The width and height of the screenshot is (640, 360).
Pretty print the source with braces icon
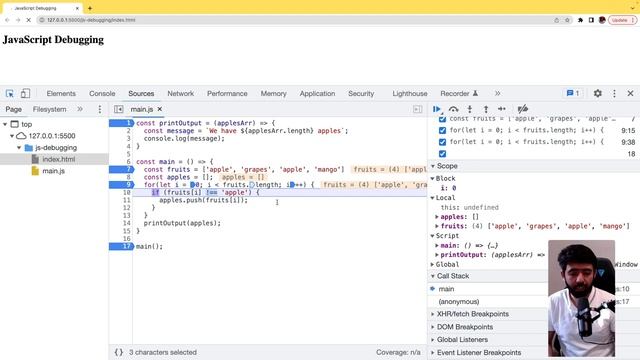pyautogui.click(x=119, y=352)
